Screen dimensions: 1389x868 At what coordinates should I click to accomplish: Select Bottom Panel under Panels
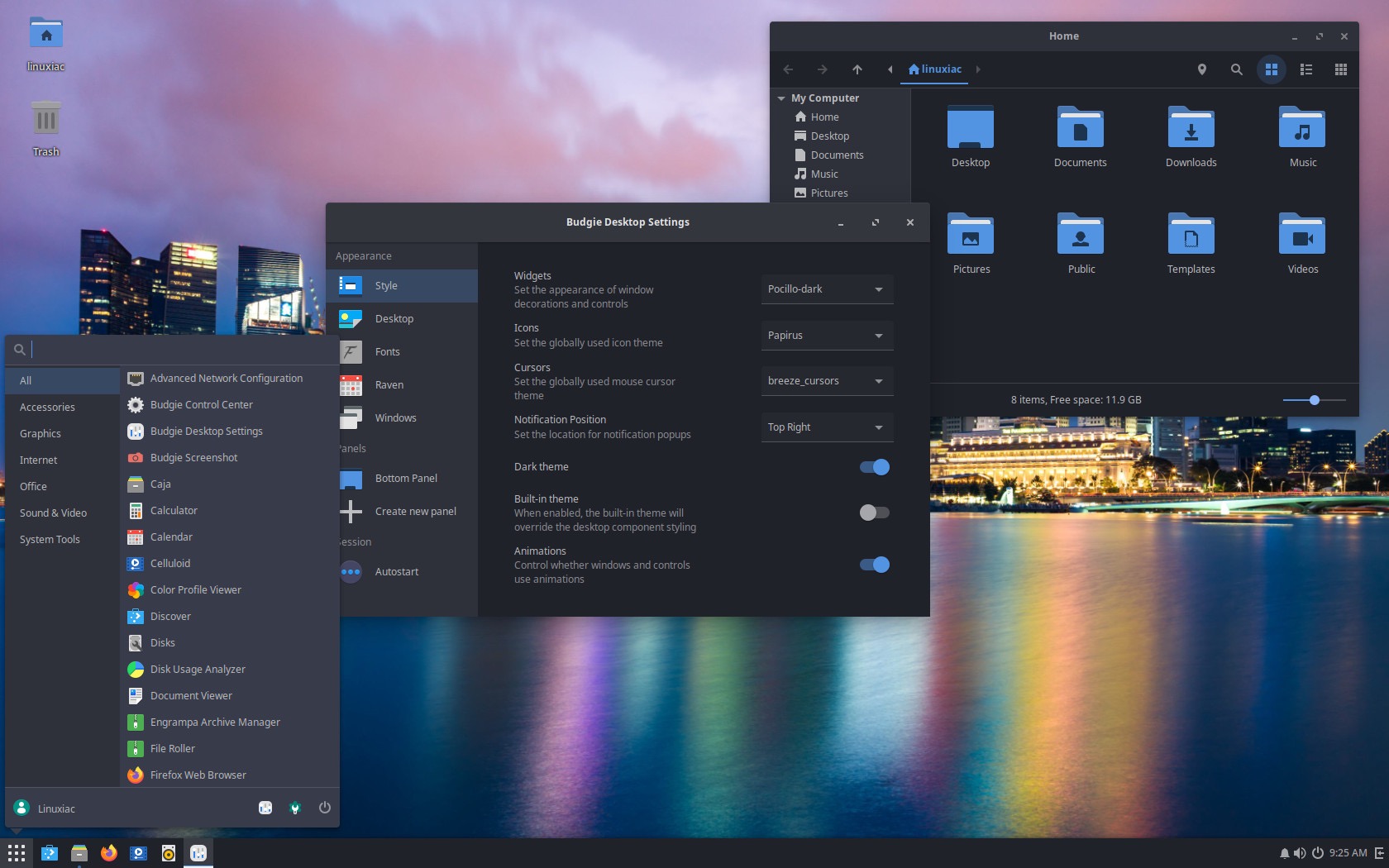[x=405, y=478]
